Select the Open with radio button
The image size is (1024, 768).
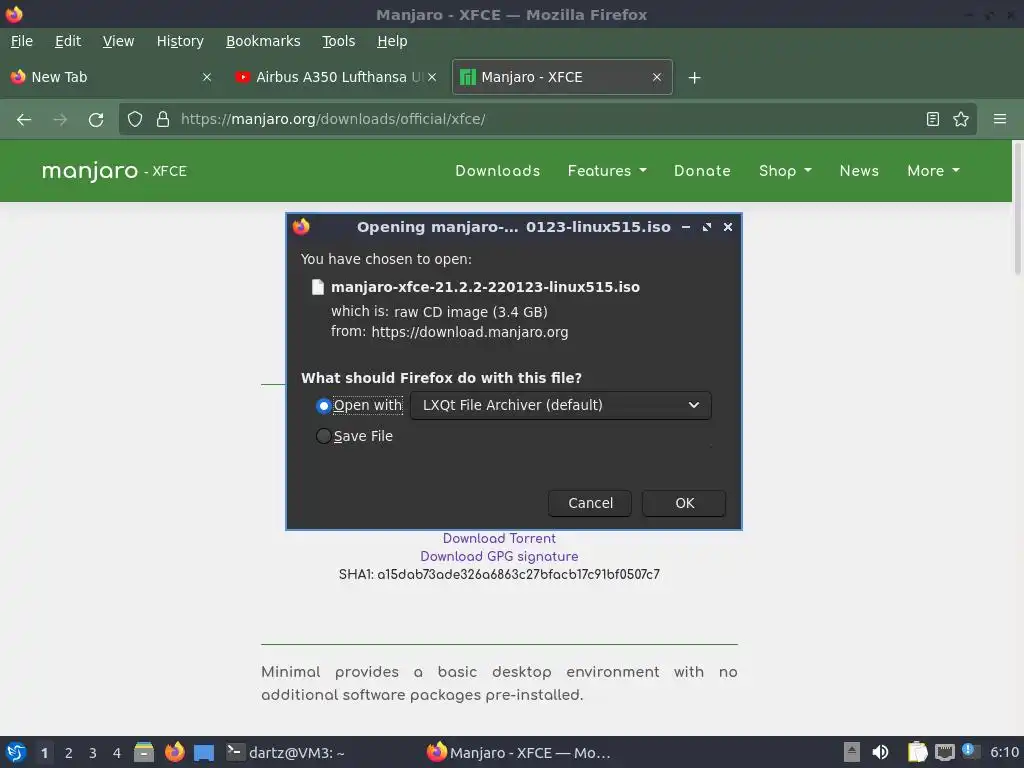tap(323, 406)
